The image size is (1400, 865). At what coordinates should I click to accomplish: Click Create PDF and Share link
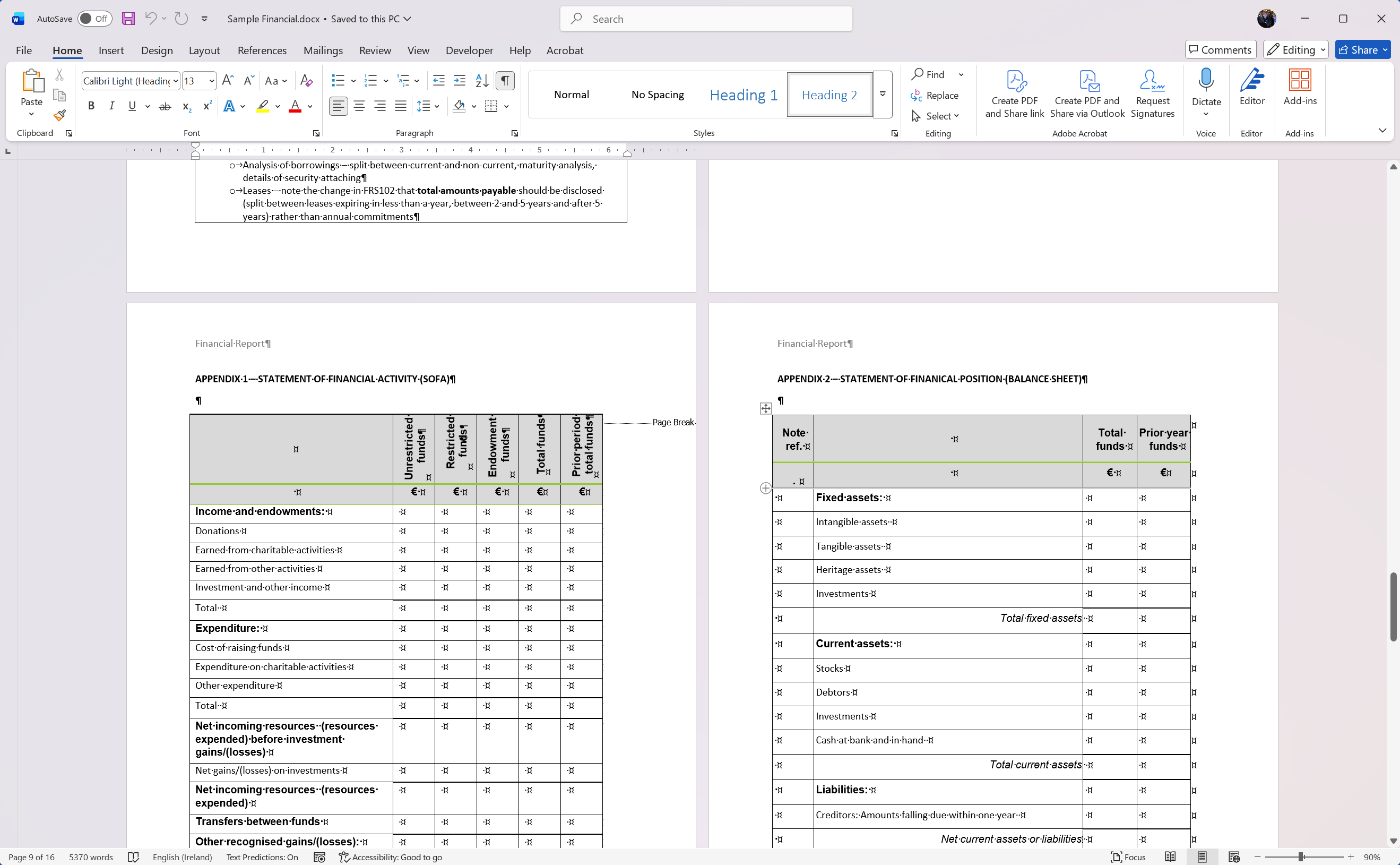[1015, 93]
